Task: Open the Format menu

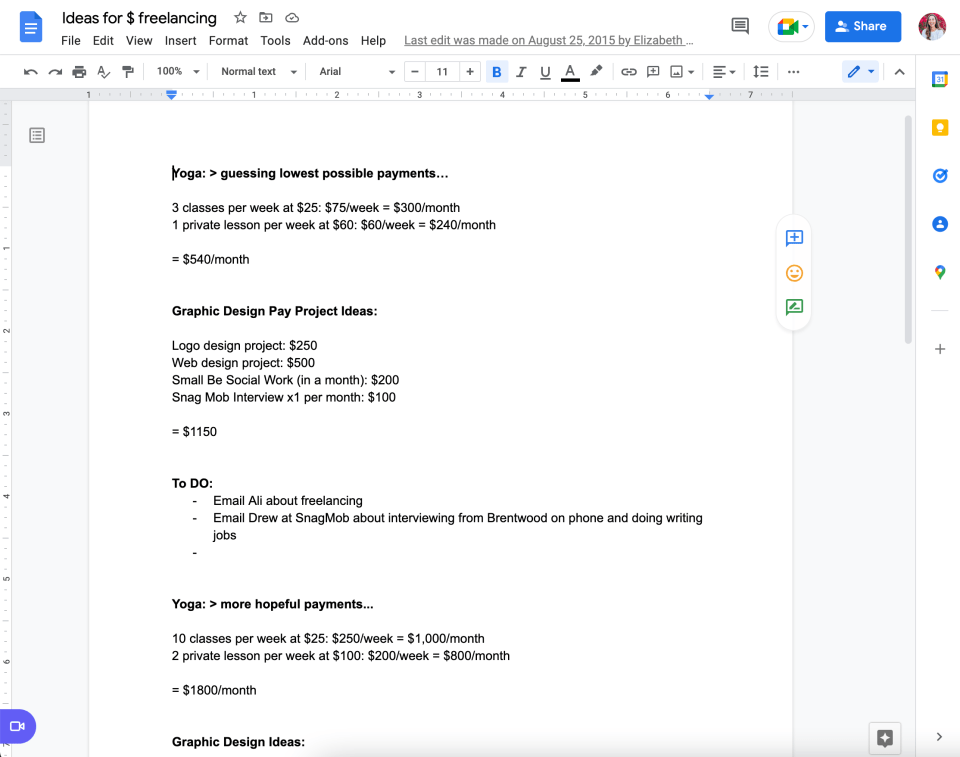Action: click(x=228, y=41)
